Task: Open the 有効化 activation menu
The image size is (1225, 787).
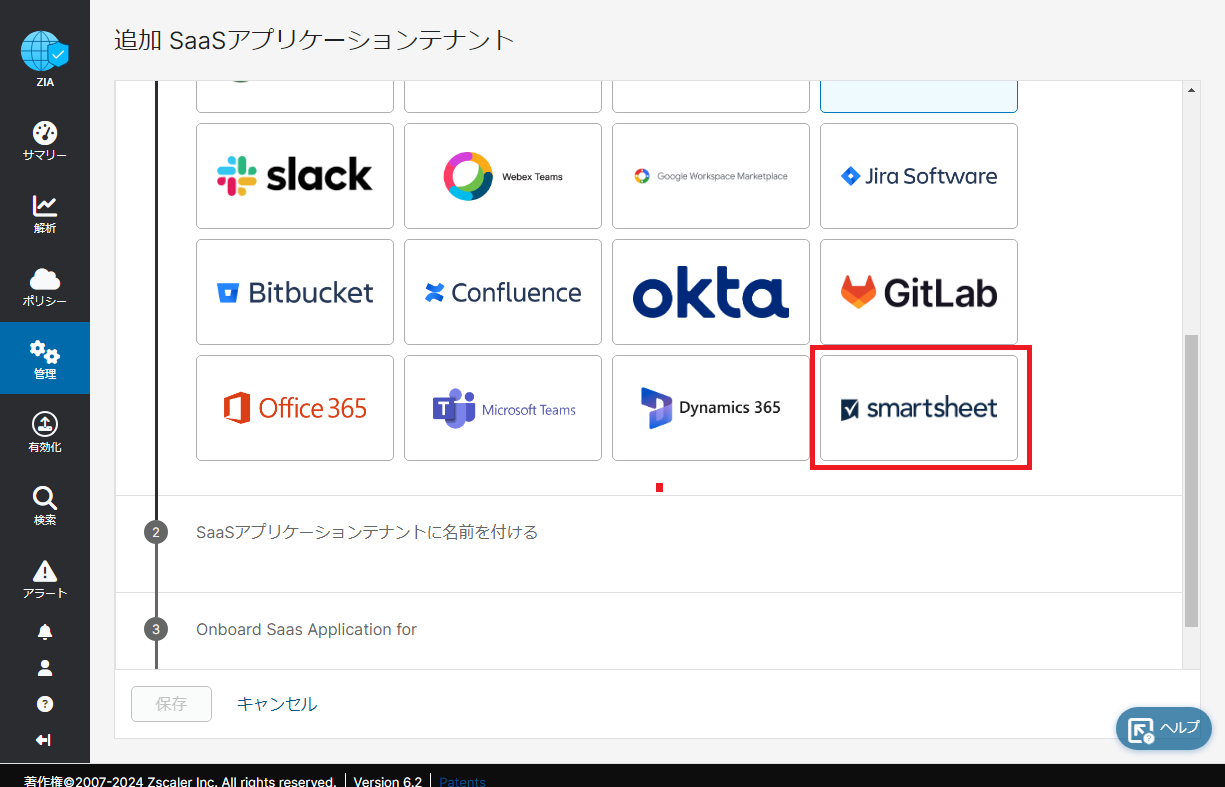Action: [x=45, y=433]
